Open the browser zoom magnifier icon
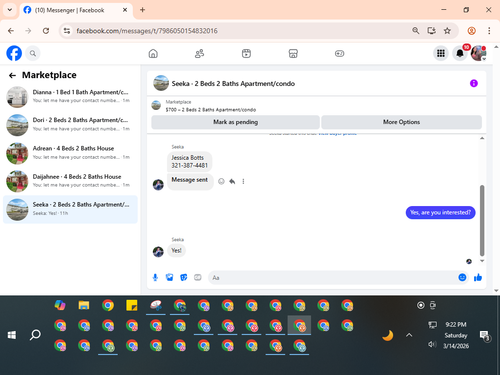This screenshot has height=375, width=500. (415, 31)
